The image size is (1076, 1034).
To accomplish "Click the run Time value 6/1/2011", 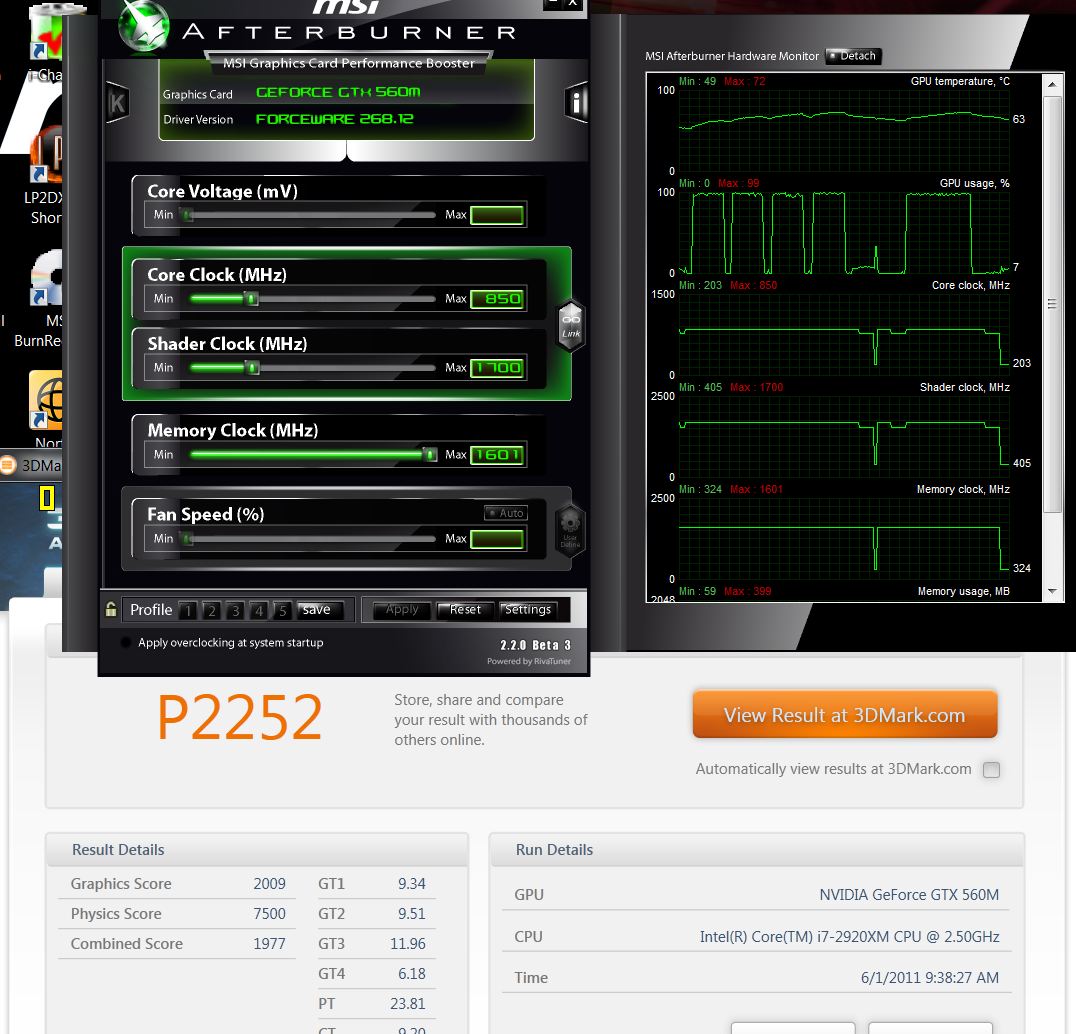I will [x=929, y=978].
